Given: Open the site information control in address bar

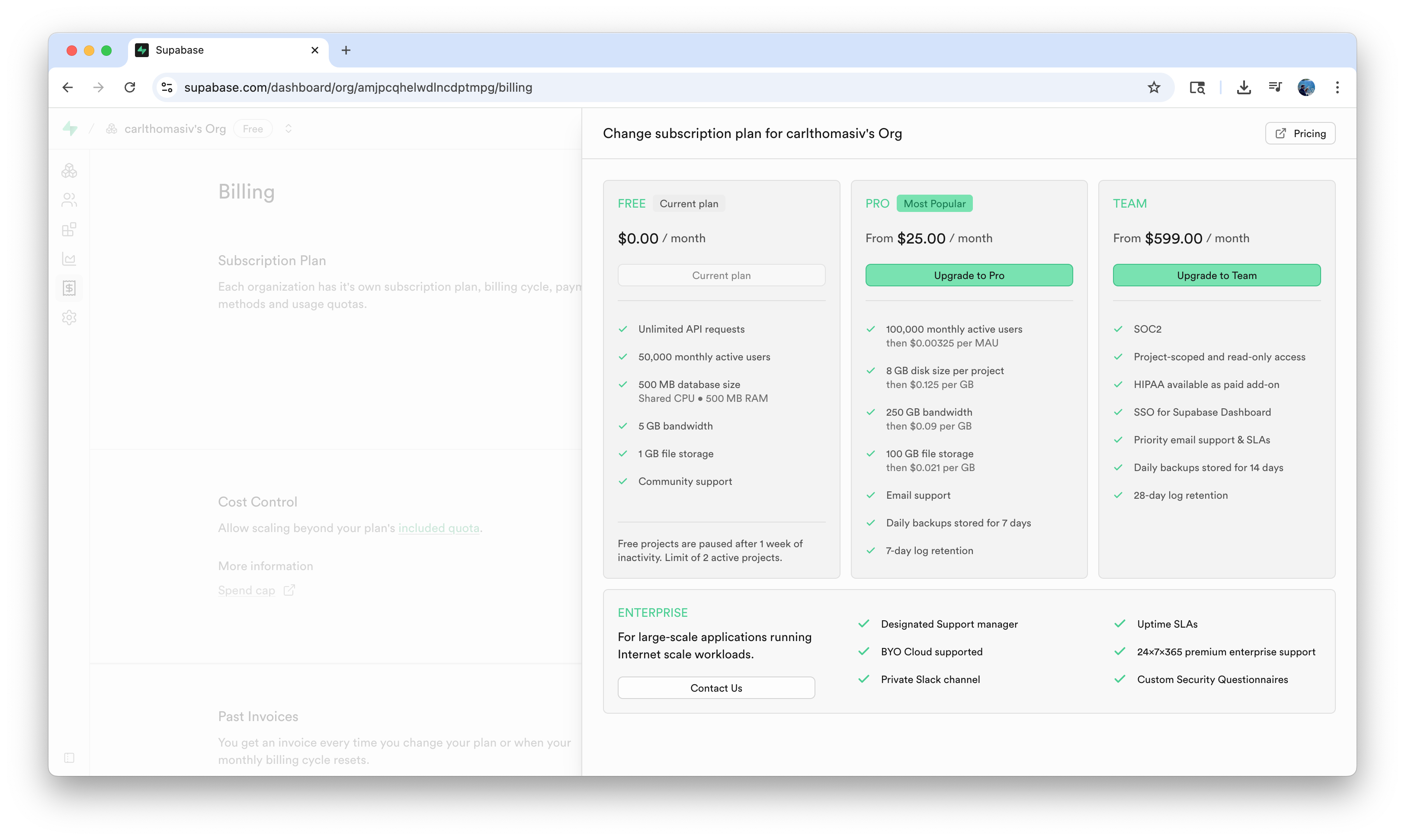Looking at the screenshot, I should tap(167, 87).
